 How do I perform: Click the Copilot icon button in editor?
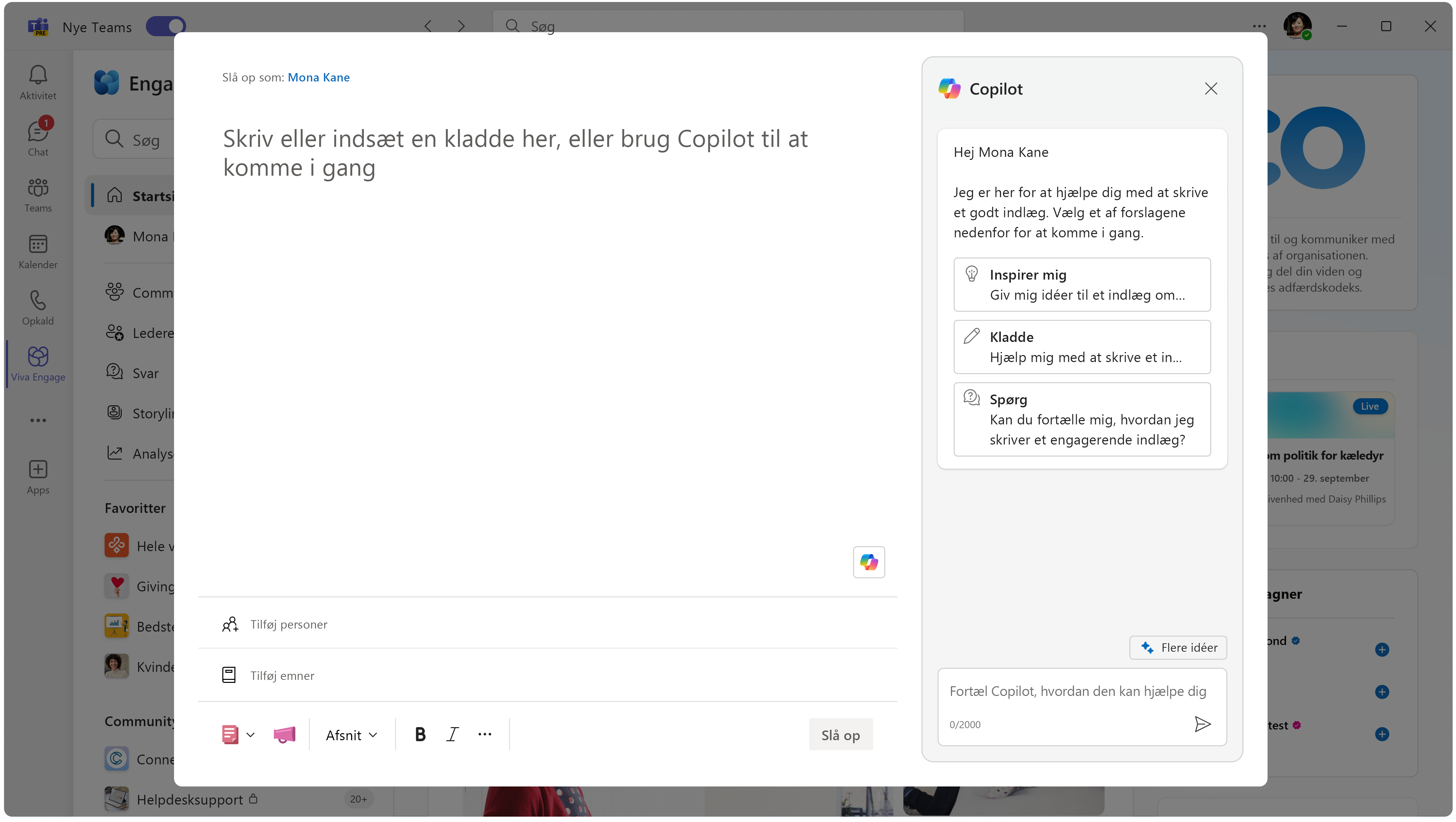tap(869, 562)
